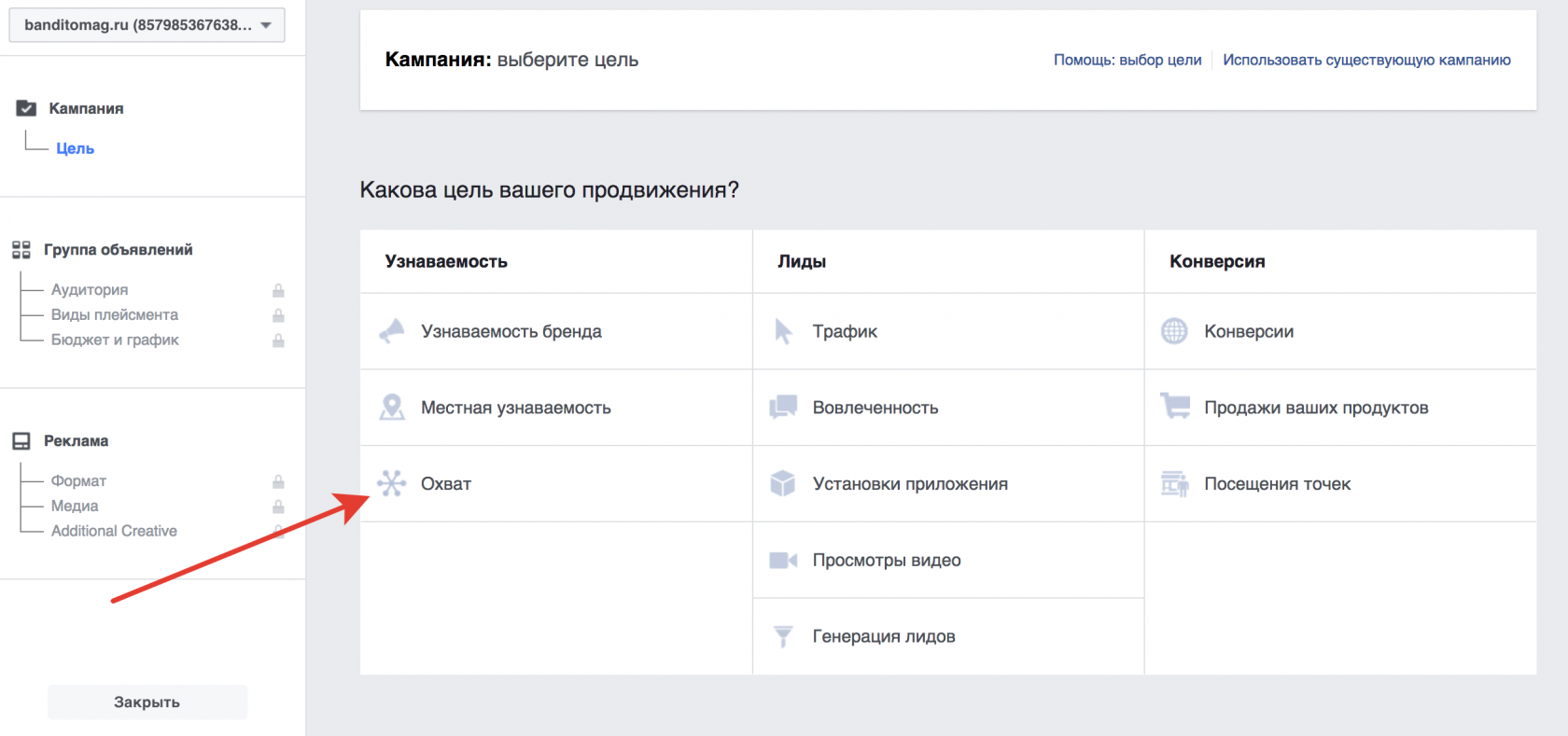The image size is (1568, 736).
Task: Click the Охват reach network icon
Action: tap(392, 483)
